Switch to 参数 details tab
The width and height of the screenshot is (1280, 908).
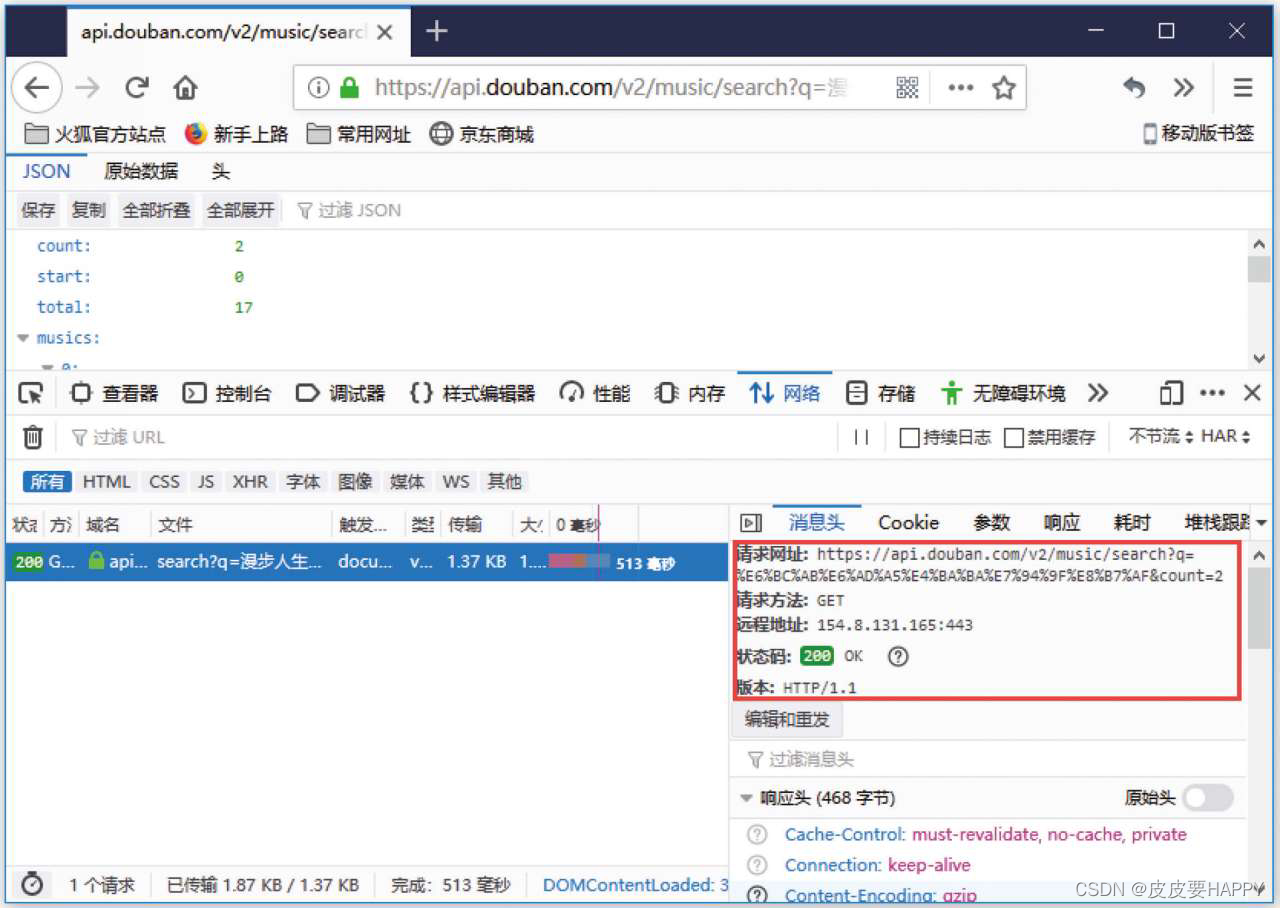pyautogui.click(x=992, y=522)
